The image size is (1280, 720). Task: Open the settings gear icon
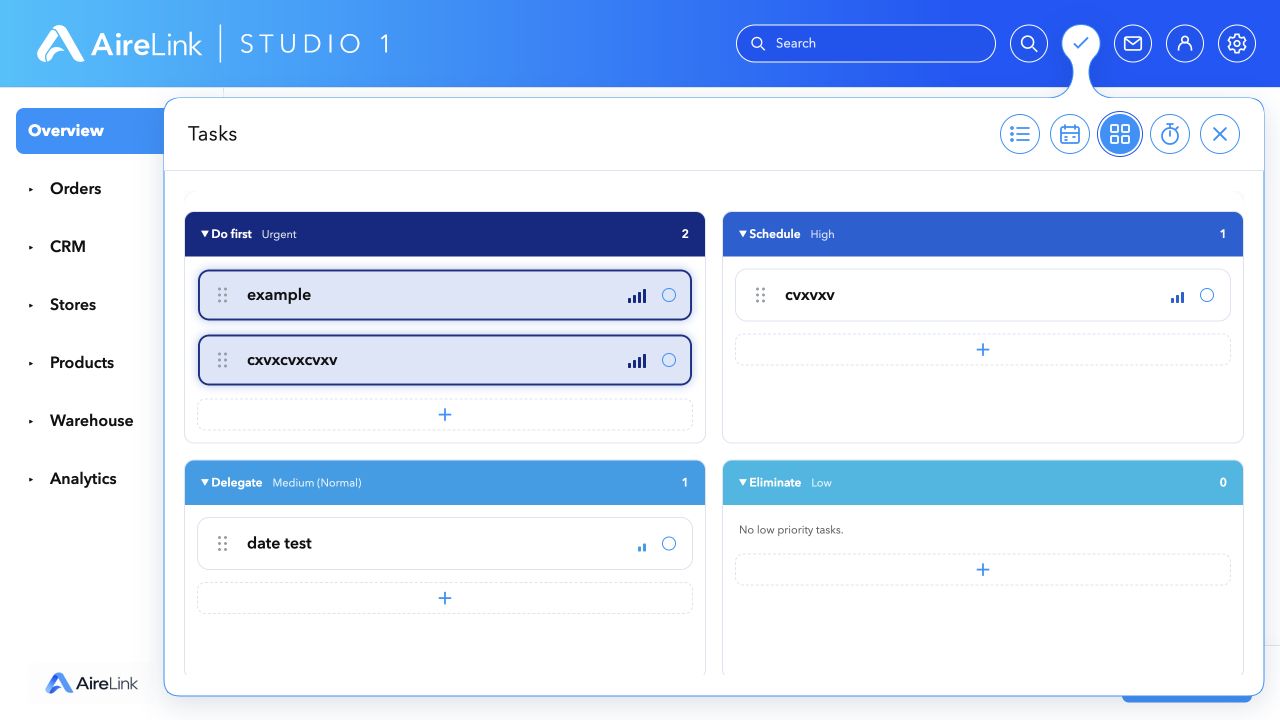coord(1237,44)
